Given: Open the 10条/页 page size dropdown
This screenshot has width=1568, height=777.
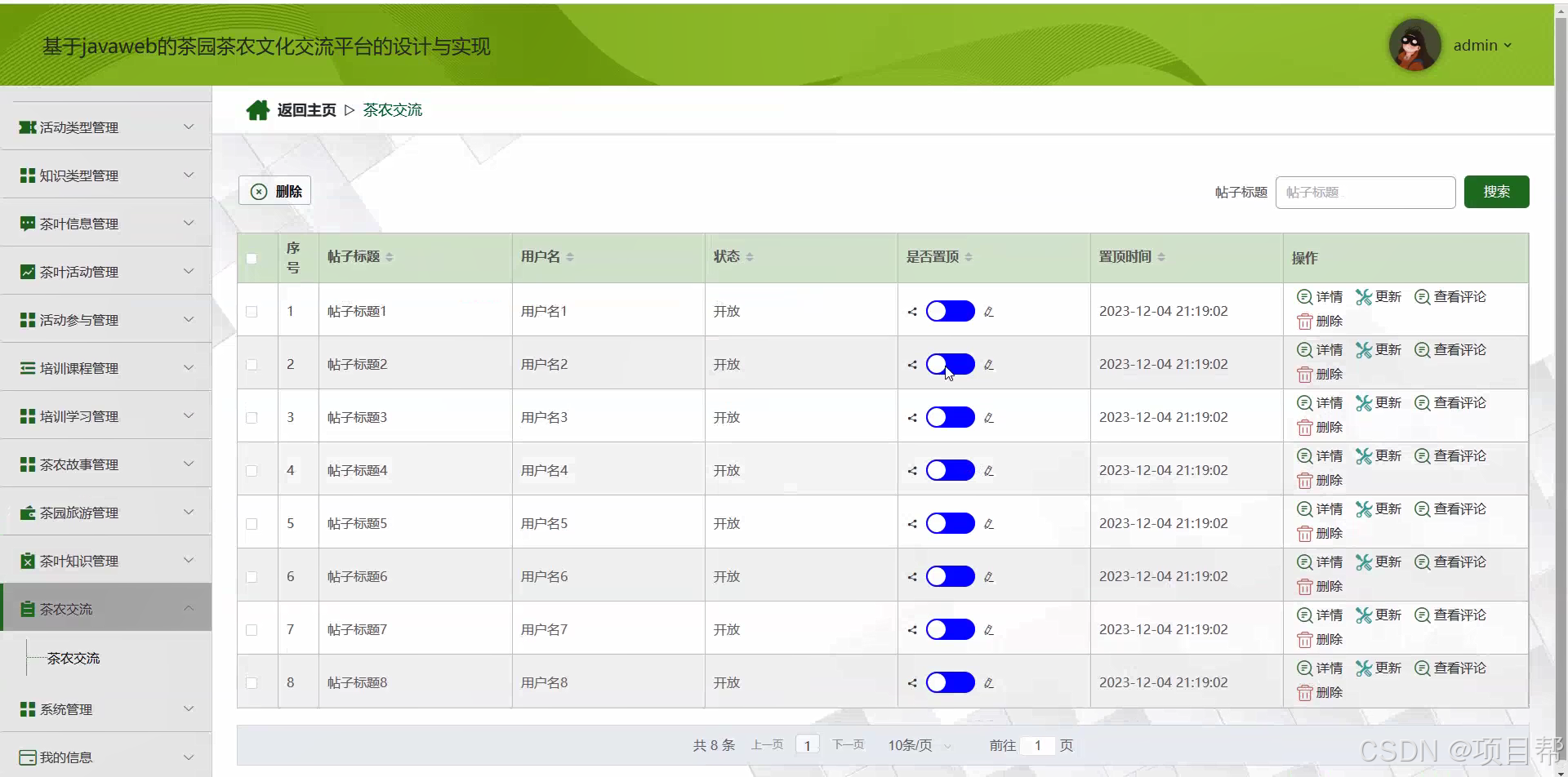Looking at the screenshot, I should click(920, 745).
